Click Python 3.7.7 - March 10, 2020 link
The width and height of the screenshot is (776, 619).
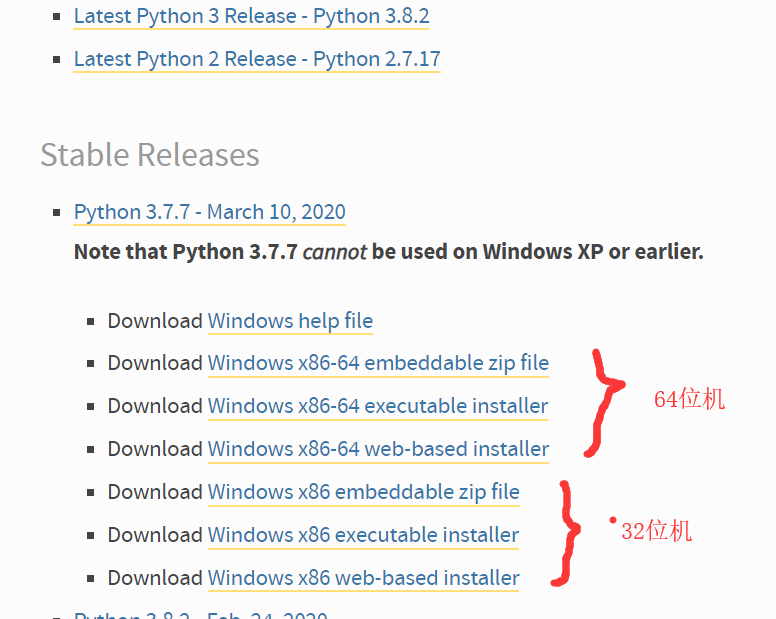pyautogui.click(x=210, y=212)
